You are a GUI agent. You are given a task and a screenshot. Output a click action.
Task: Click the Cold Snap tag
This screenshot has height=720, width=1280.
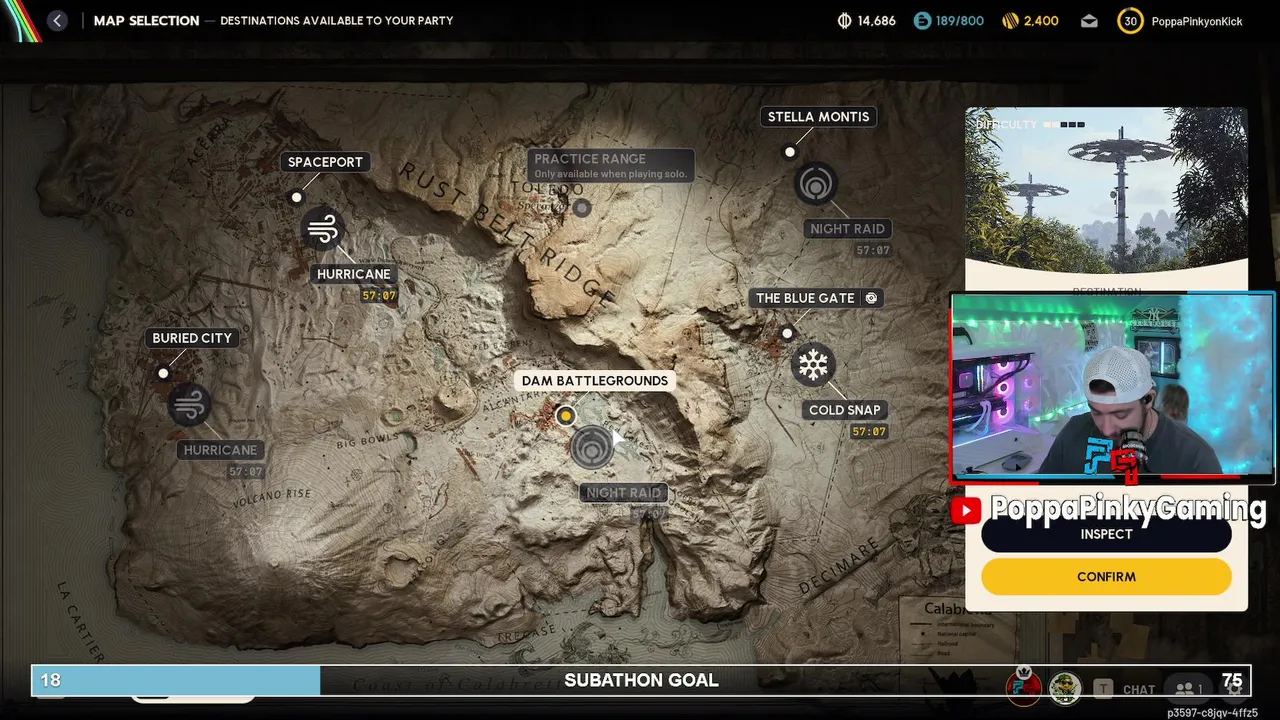(845, 410)
